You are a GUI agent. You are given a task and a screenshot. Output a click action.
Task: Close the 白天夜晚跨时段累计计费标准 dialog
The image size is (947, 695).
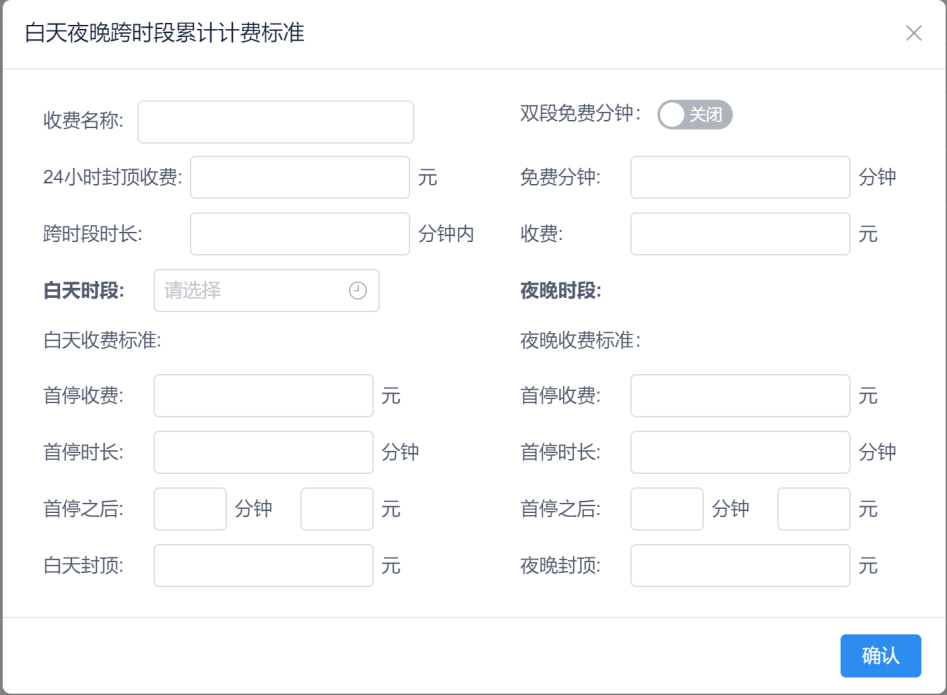914,33
